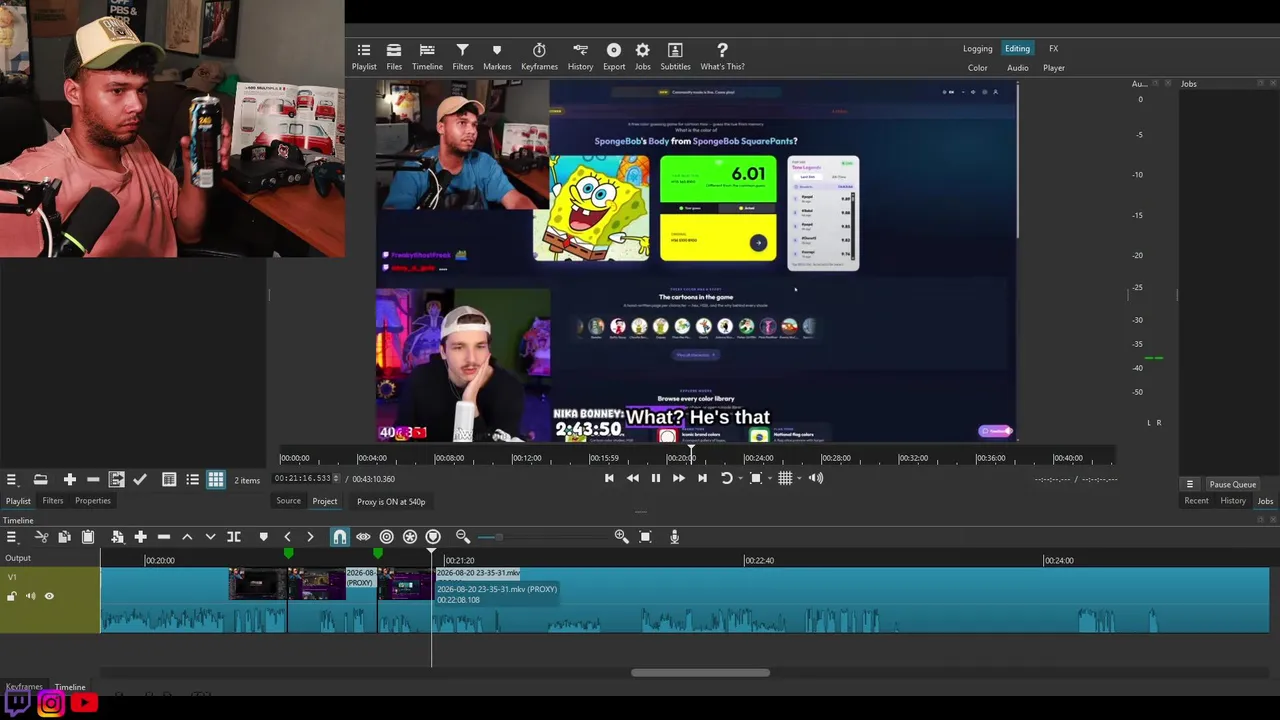Select the Source player tab

pyautogui.click(x=288, y=501)
